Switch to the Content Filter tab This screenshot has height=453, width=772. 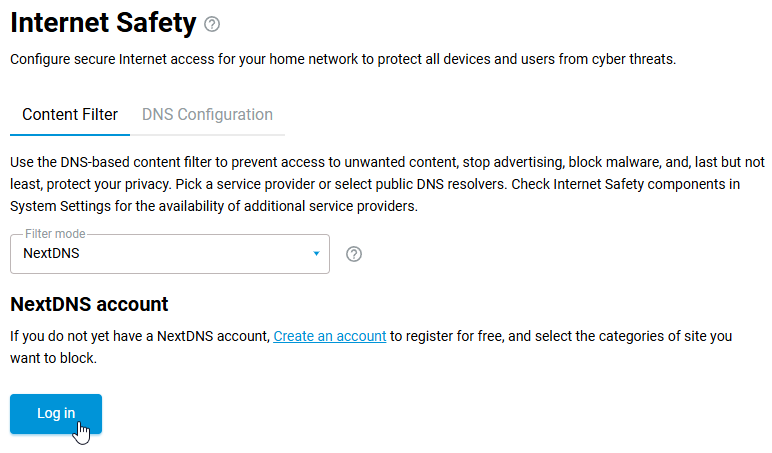pyautogui.click(x=70, y=115)
